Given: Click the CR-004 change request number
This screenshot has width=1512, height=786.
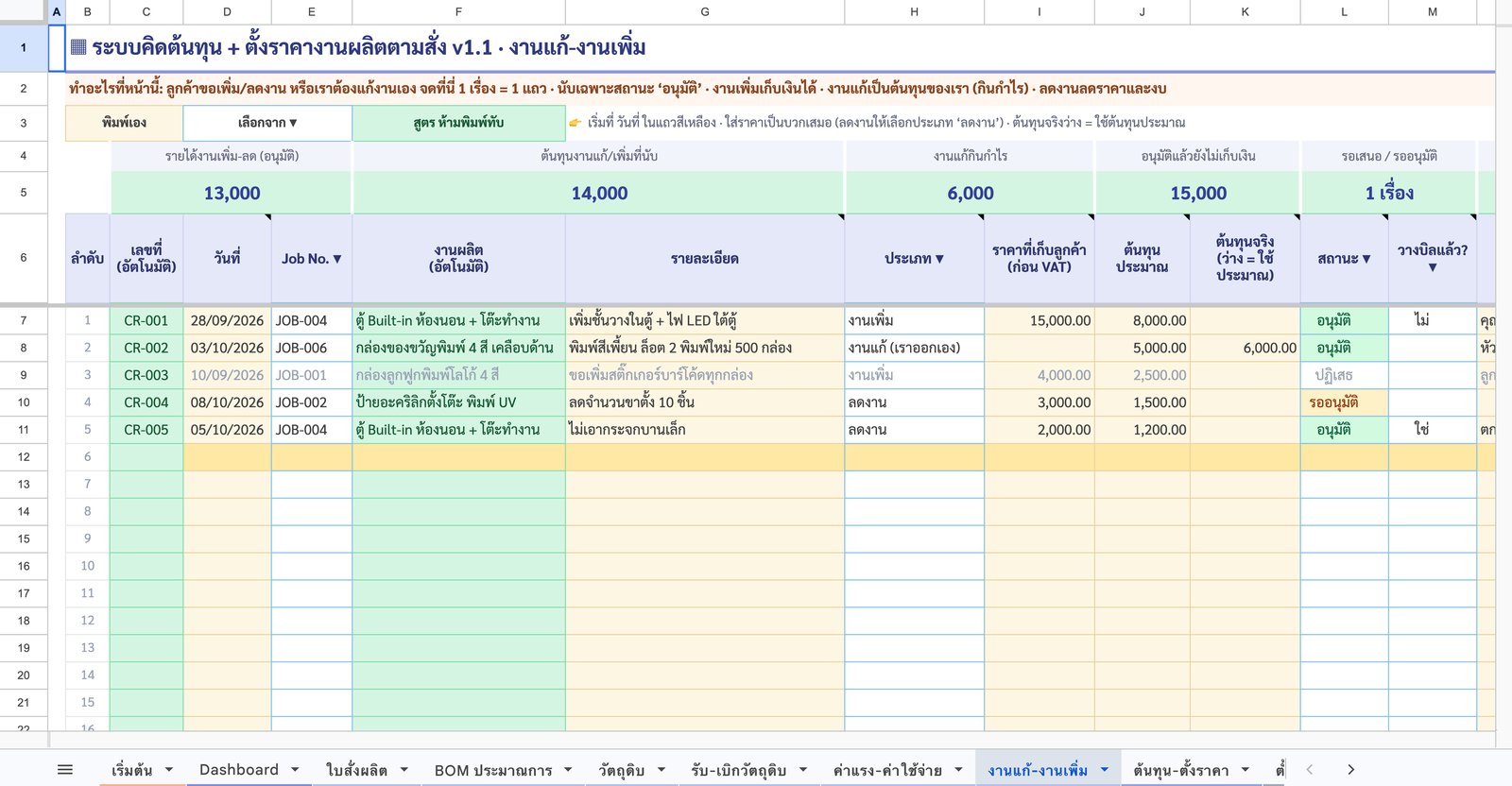Looking at the screenshot, I should click(x=146, y=402).
